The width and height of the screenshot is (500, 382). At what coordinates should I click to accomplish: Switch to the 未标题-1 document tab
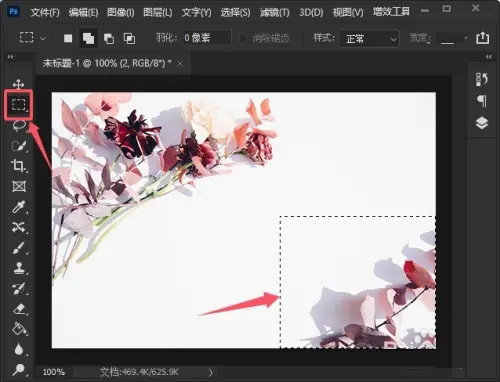click(x=107, y=63)
